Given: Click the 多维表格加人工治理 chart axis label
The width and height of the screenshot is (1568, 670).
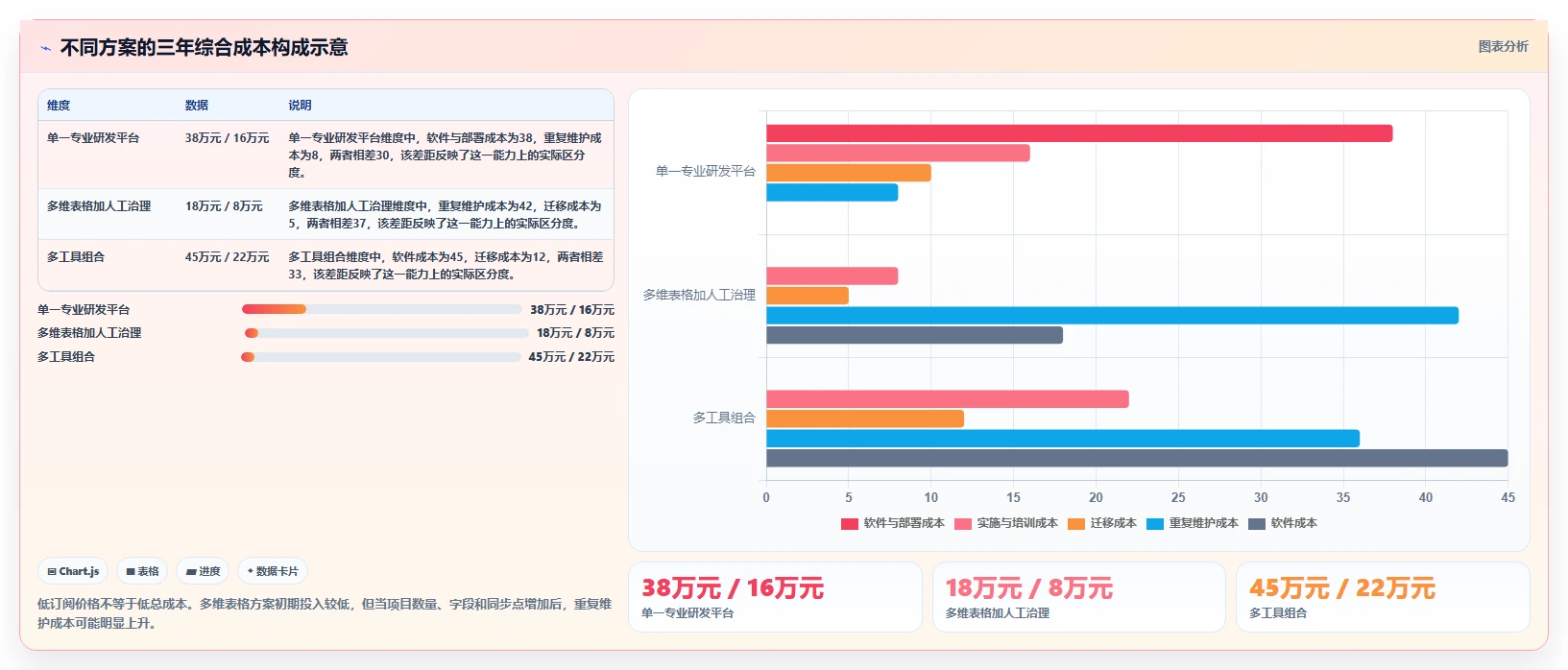Looking at the screenshot, I should (x=700, y=295).
